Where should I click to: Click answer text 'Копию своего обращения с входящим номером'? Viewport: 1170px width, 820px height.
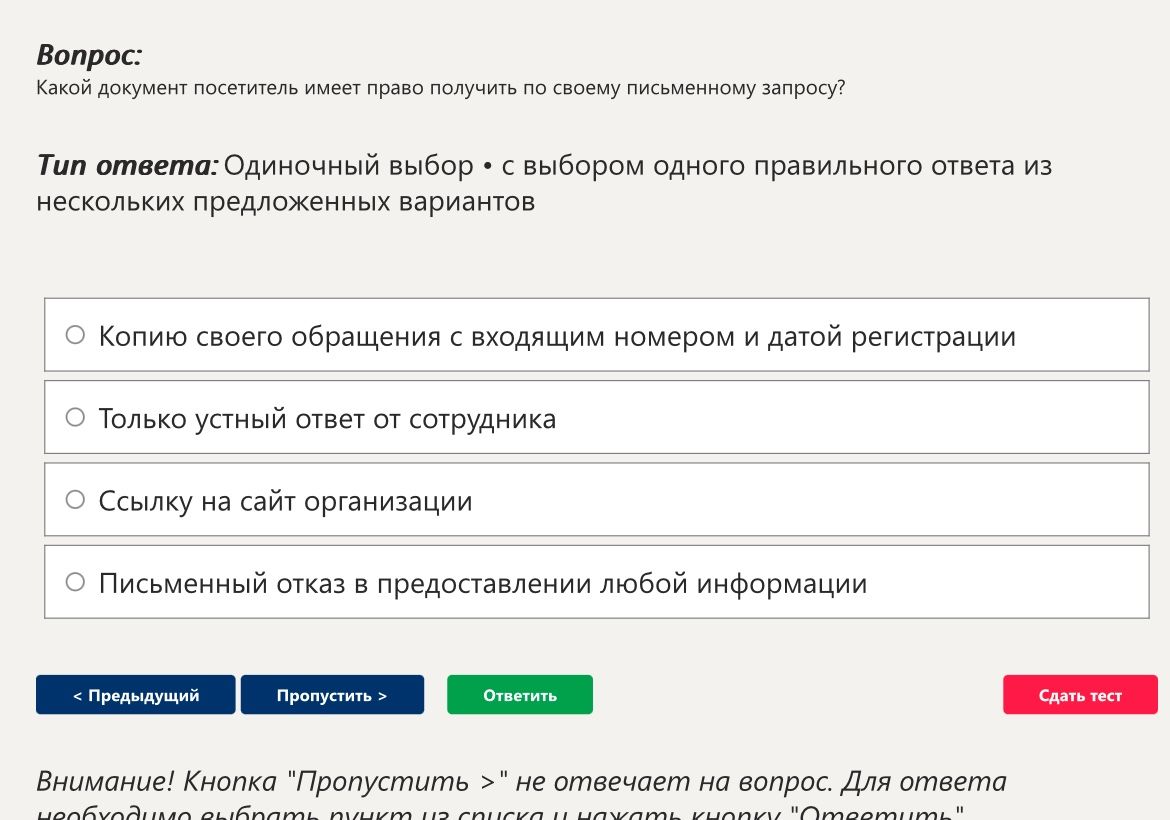[x=417, y=337]
